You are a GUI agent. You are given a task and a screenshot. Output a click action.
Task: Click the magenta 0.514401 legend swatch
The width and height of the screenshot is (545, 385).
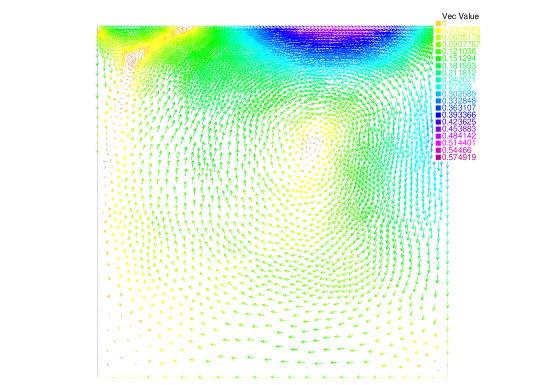(438, 143)
